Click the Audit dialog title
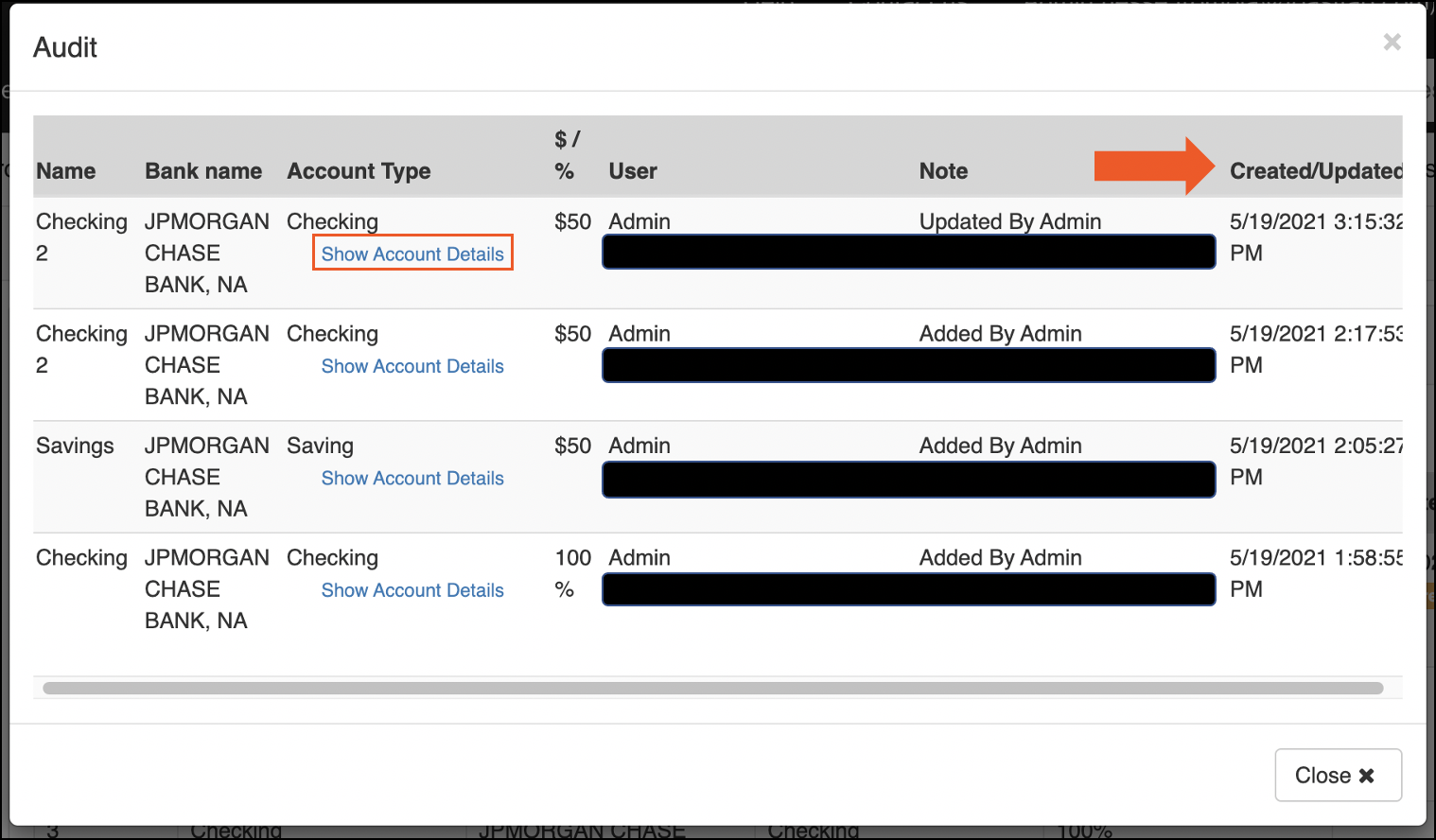This screenshot has width=1436, height=840. [x=64, y=47]
